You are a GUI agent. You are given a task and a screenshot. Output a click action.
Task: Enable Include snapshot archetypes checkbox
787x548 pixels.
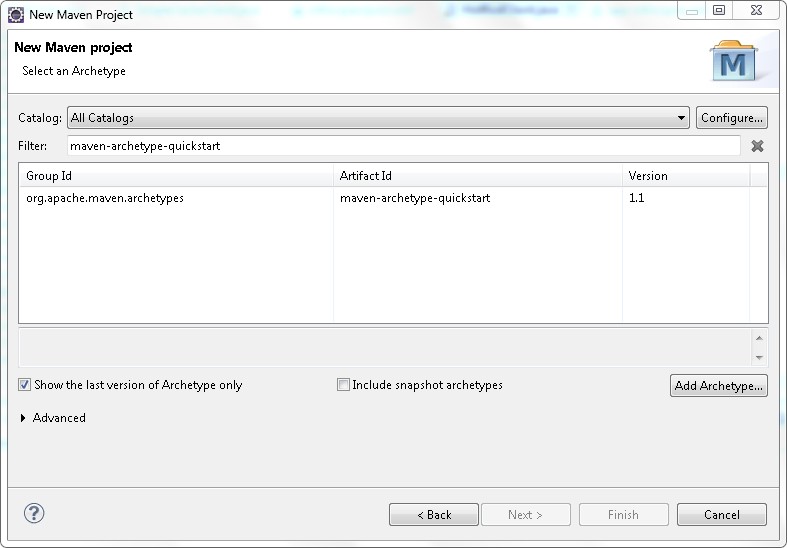343,385
